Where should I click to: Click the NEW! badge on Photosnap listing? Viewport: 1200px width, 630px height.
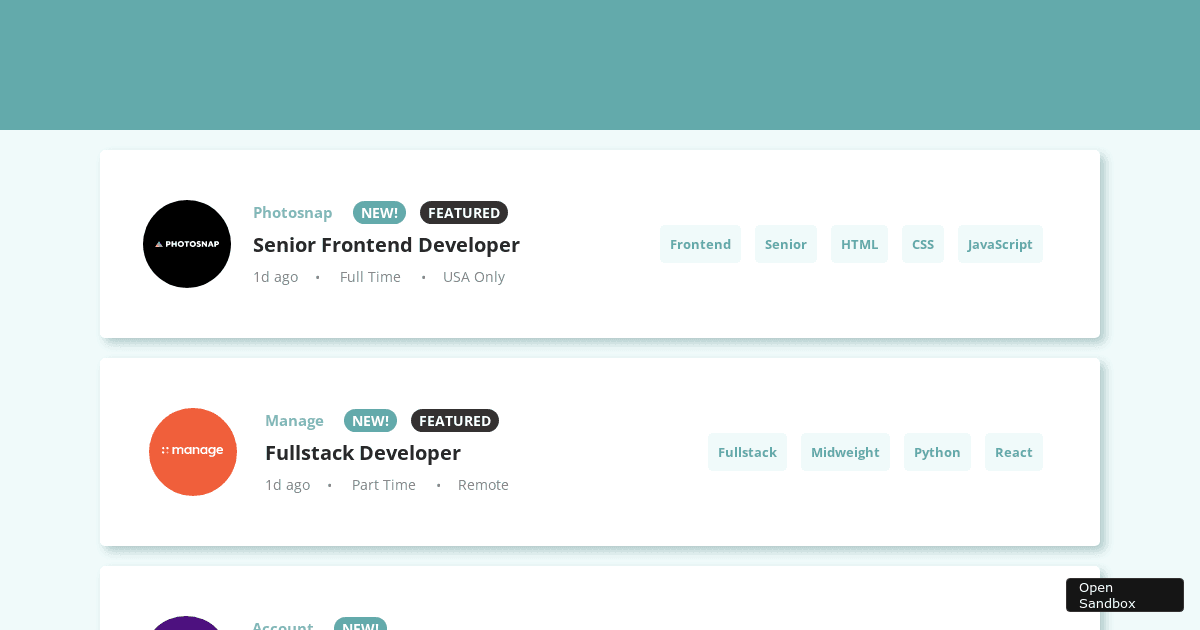tap(379, 213)
